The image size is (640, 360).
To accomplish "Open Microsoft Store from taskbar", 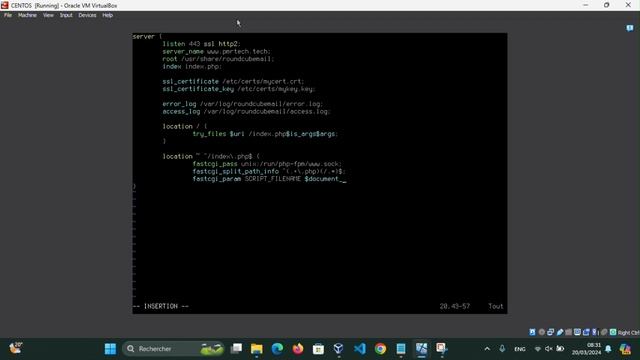I will (318, 349).
